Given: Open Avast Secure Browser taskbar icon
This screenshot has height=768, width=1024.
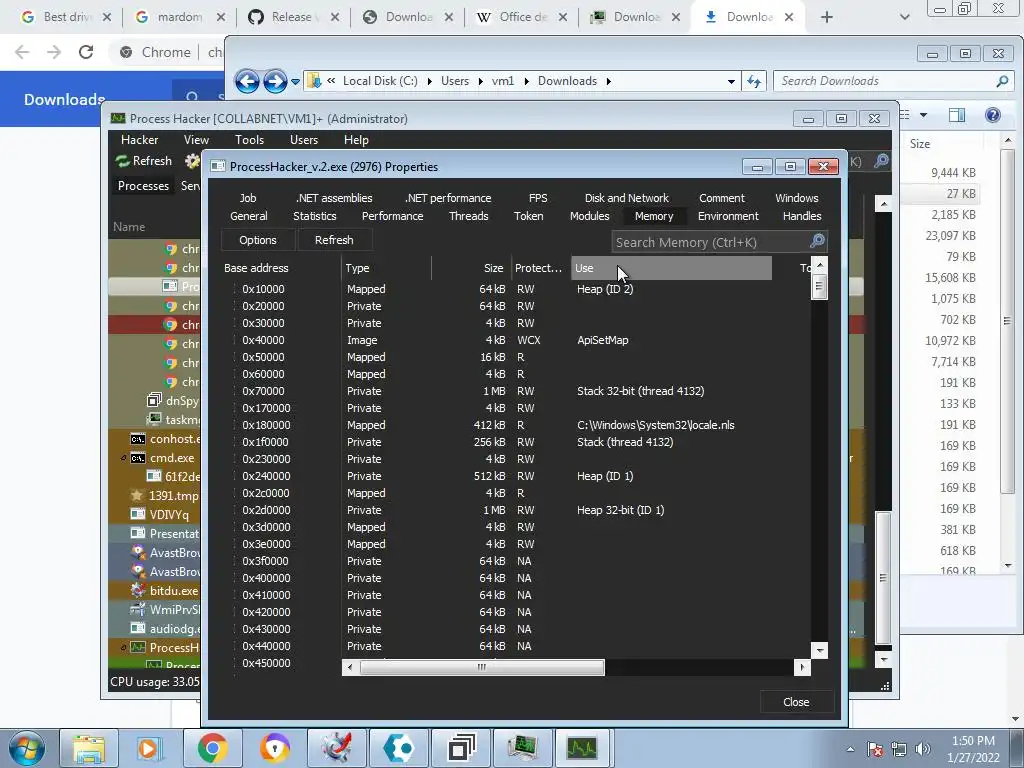Looking at the screenshot, I should [274, 748].
